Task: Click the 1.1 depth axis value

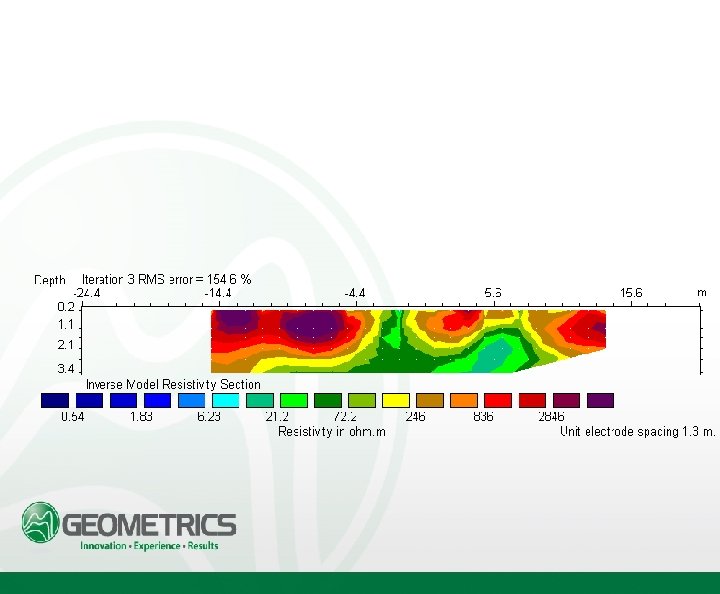Action: click(x=66, y=325)
